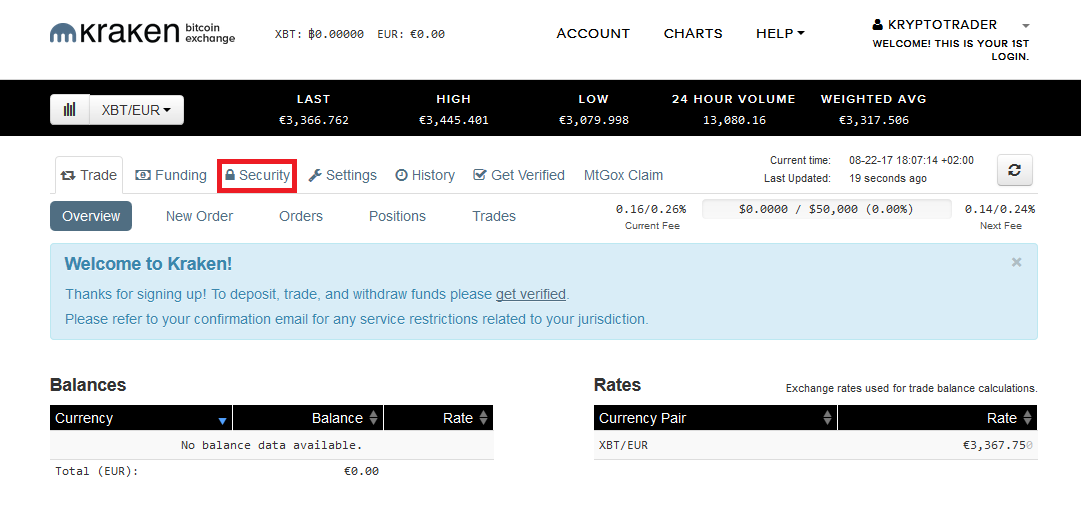The height and width of the screenshot is (506, 1081).
Task: Click the 0.14/0.24% next fee
Action: (1000, 209)
